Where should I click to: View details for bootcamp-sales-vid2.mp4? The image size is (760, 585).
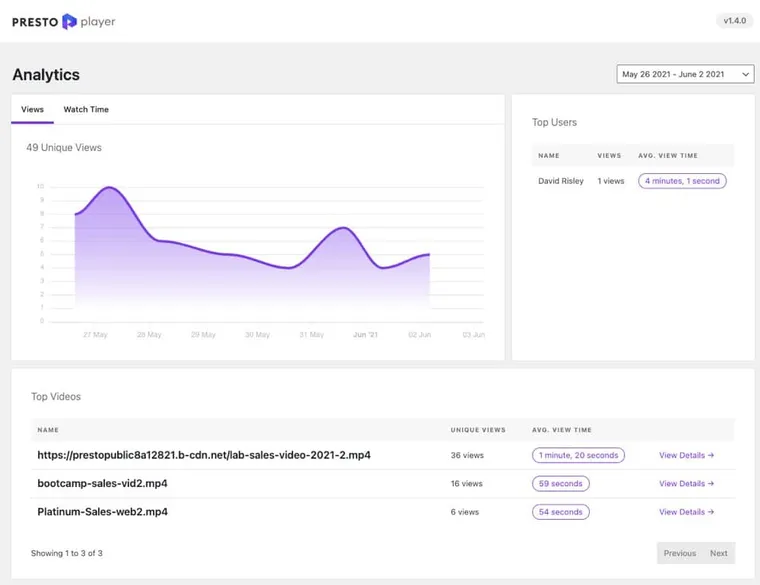(686, 483)
